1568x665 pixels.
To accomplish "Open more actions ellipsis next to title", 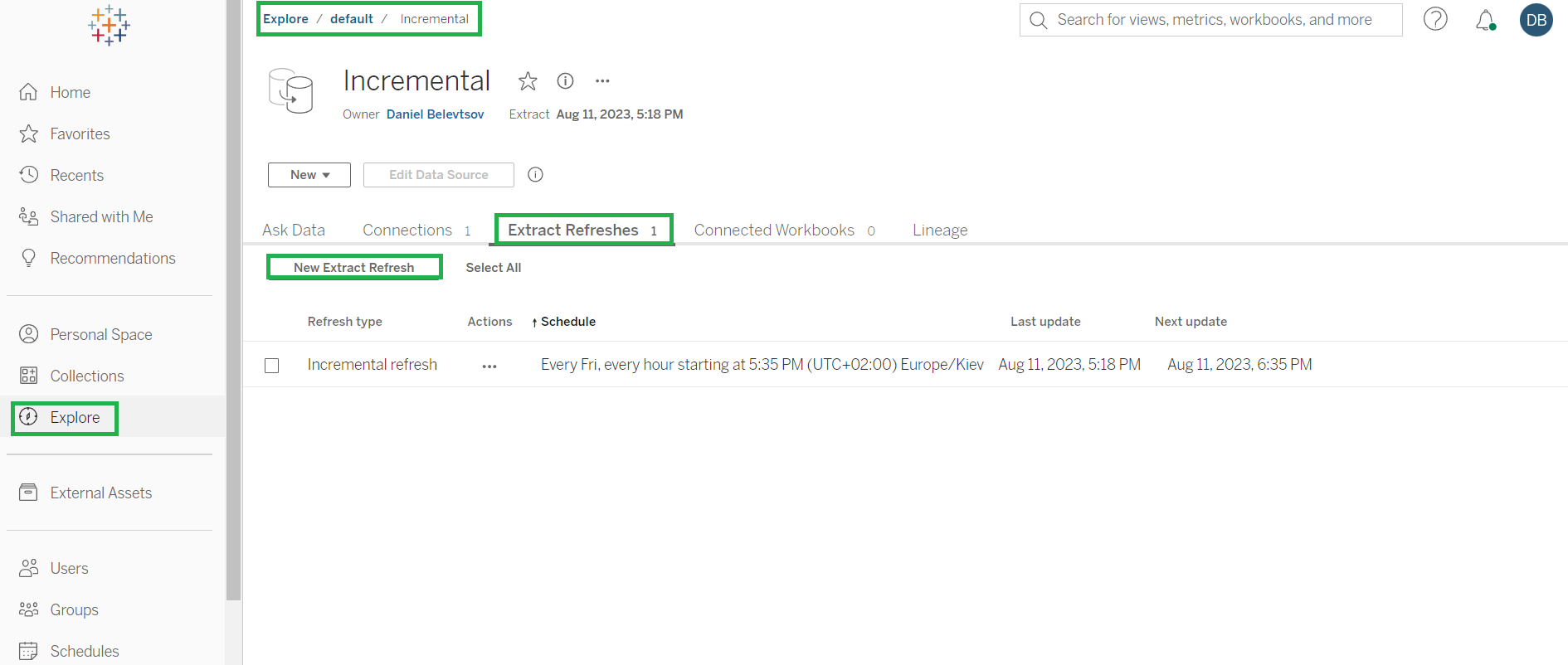I will [602, 80].
